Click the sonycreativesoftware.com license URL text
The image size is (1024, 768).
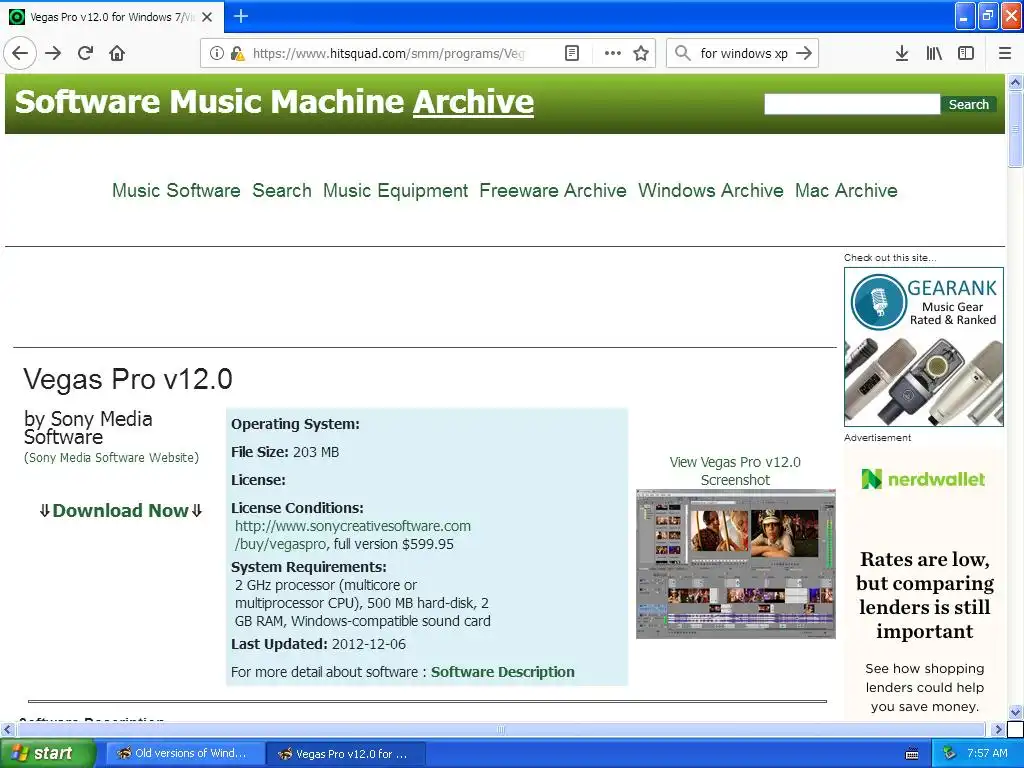(353, 535)
